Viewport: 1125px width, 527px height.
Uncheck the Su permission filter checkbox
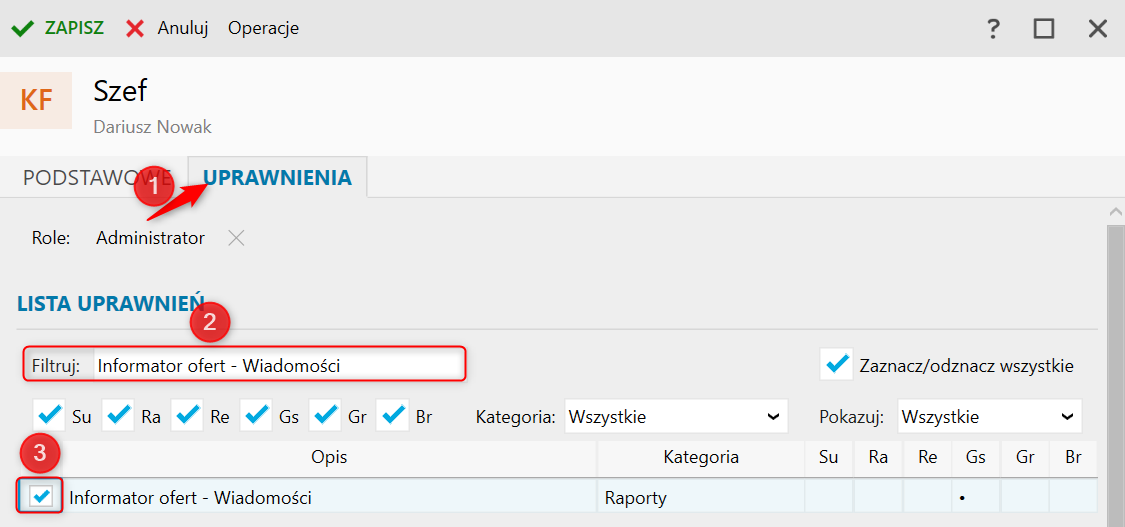click(x=48, y=414)
